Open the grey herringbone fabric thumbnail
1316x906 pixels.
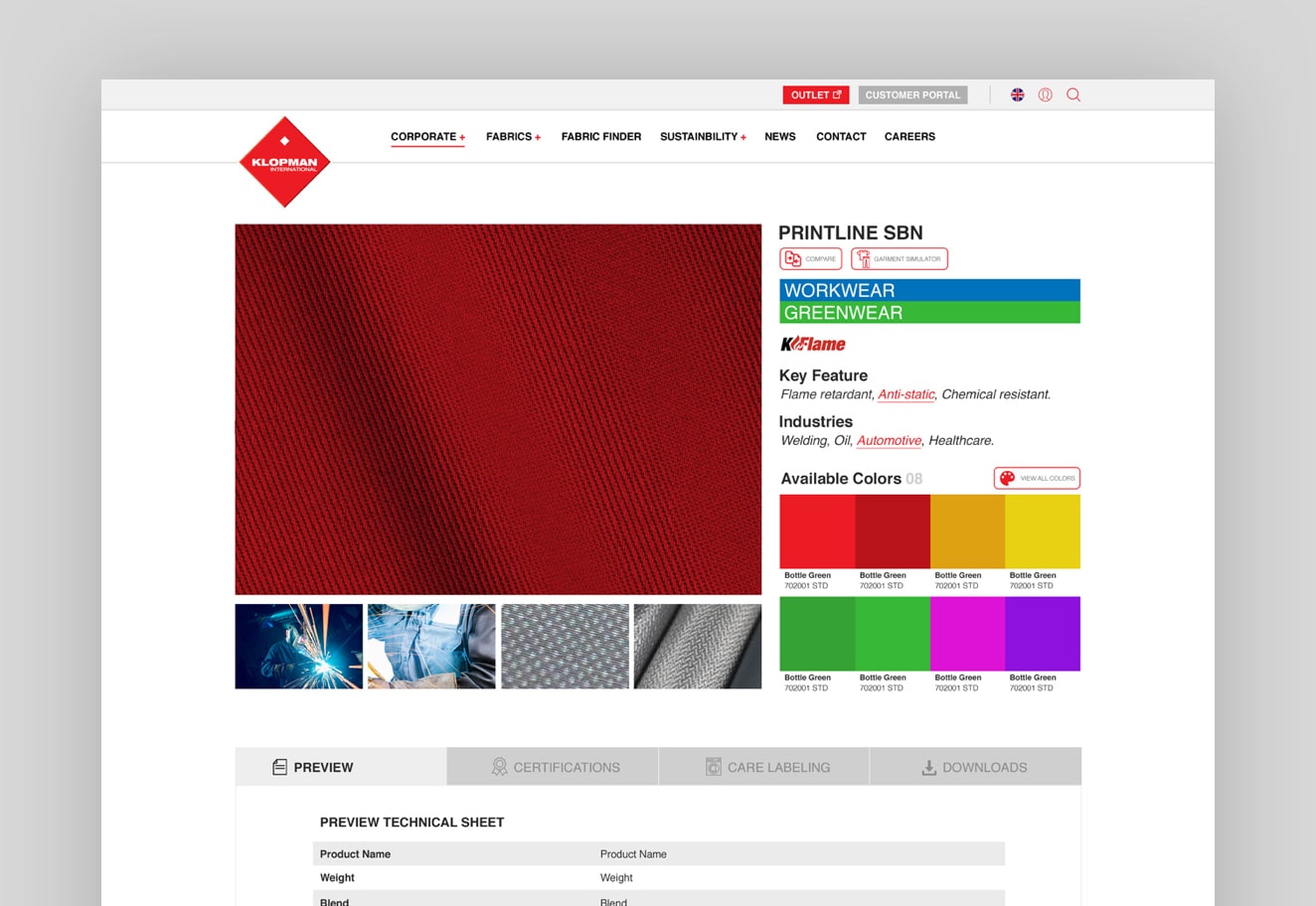pyautogui.click(x=698, y=647)
